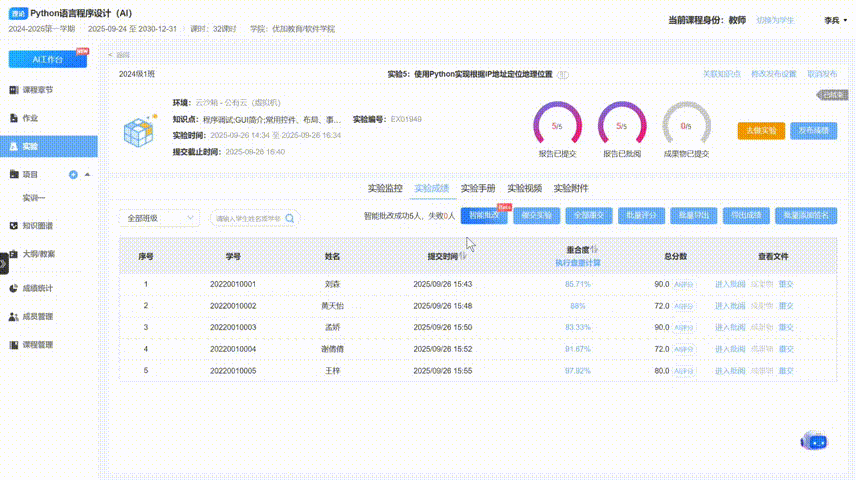
Task: Open 成员管理 in the sidebar
Action: pyautogui.click(x=38, y=316)
